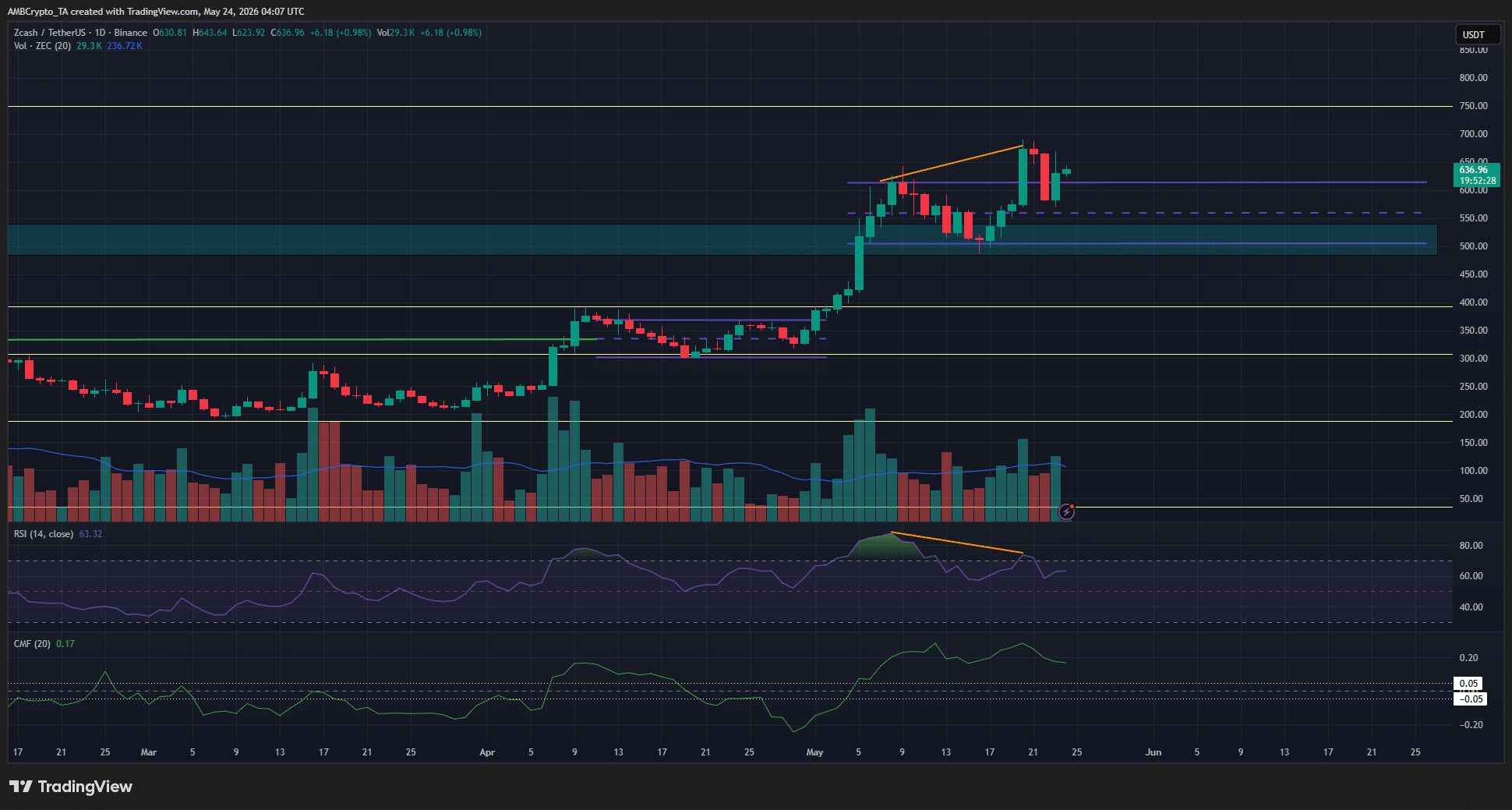Open the TradingView logo at bottom left

(71, 787)
